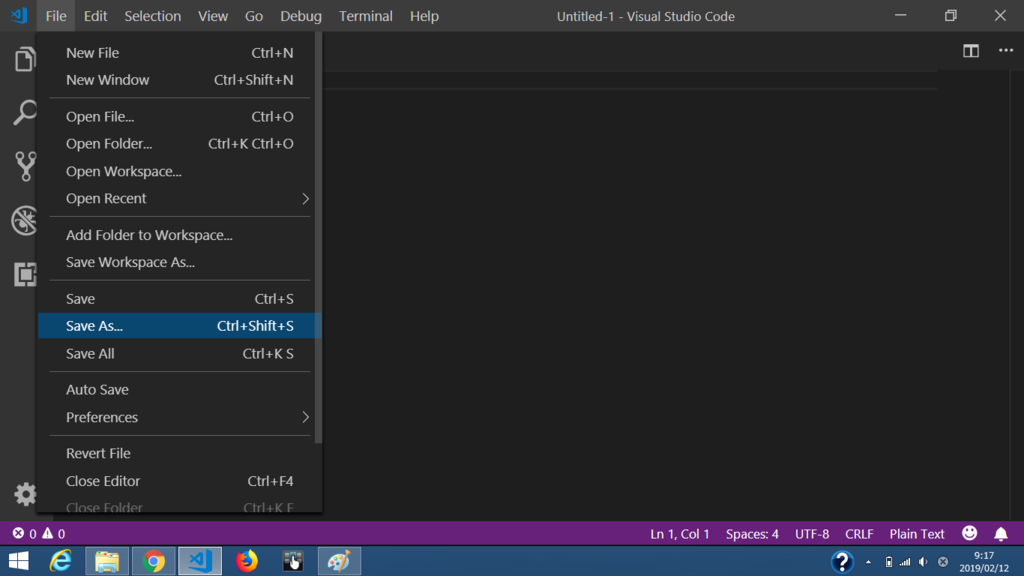Open the Edit menu
This screenshot has width=1024, height=576.
click(95, 16)
